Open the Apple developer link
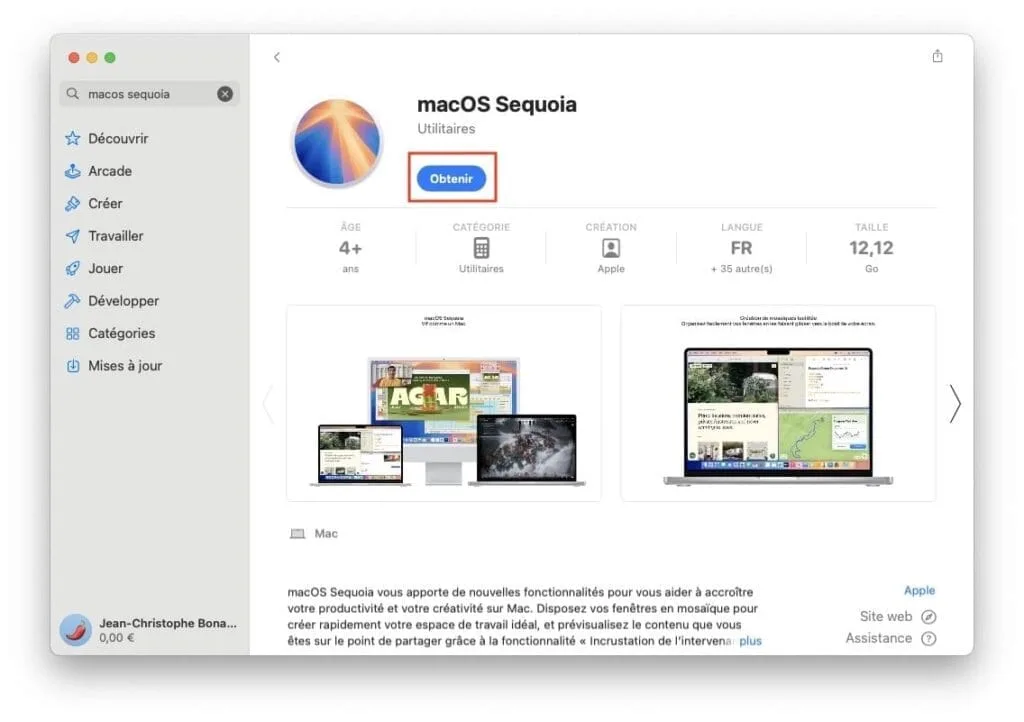Viewport: 1024px width, 722px height. click(x=919, y=591)
